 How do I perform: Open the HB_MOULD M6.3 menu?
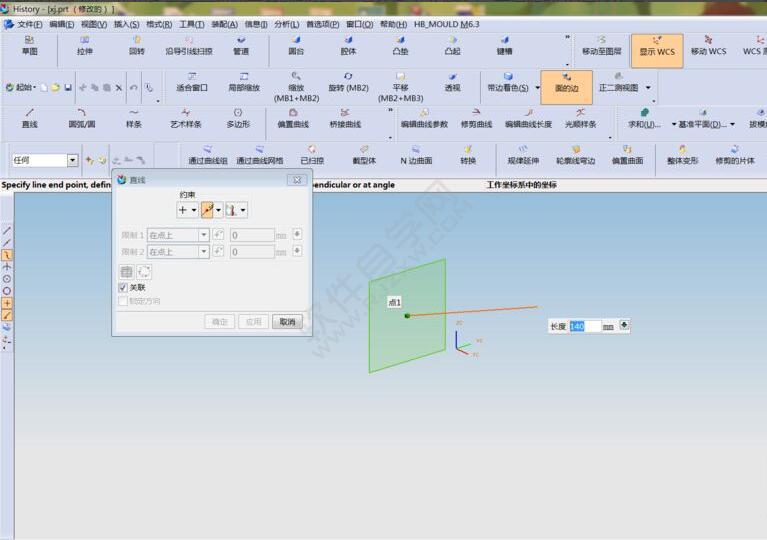446,24
